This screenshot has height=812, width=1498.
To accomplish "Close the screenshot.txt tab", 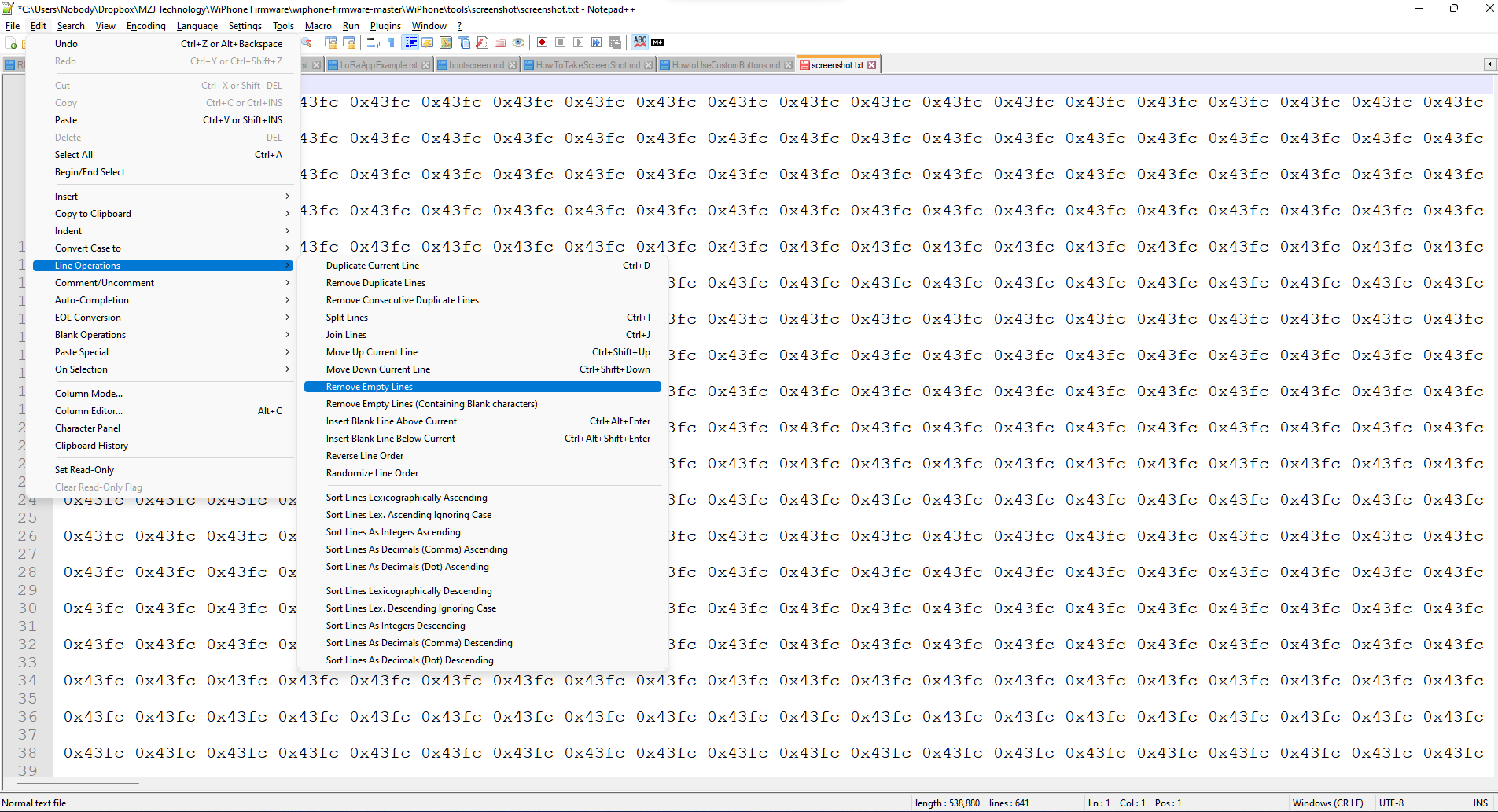I will 871,65.
